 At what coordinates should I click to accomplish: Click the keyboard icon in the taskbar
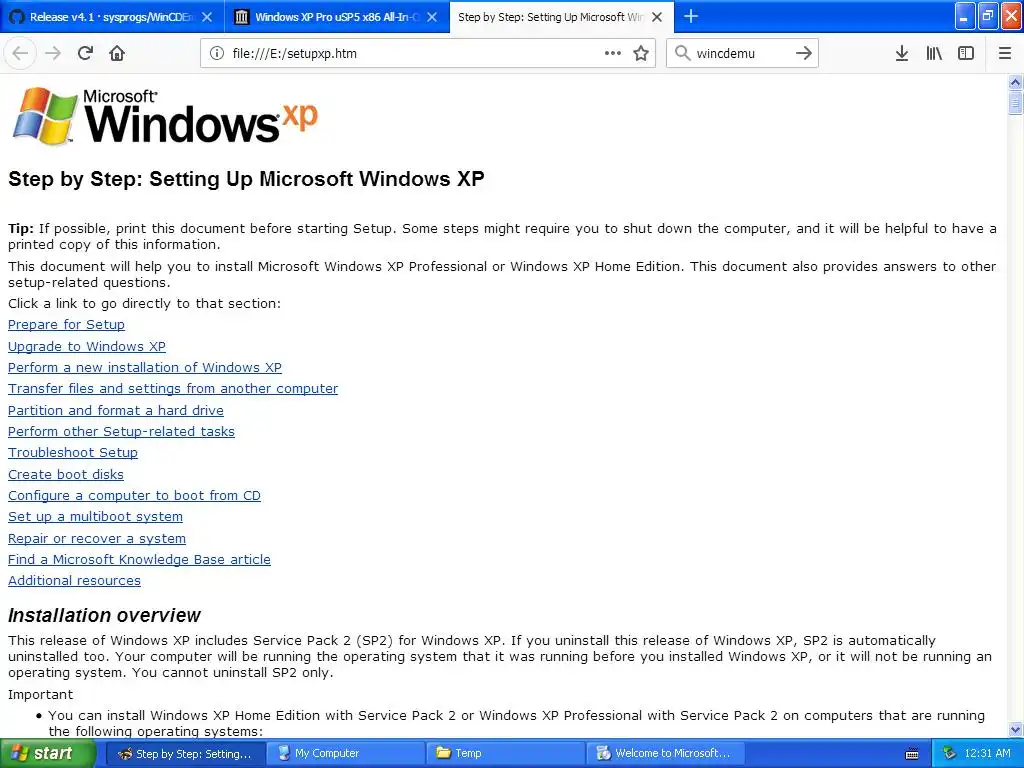point(912,754)
